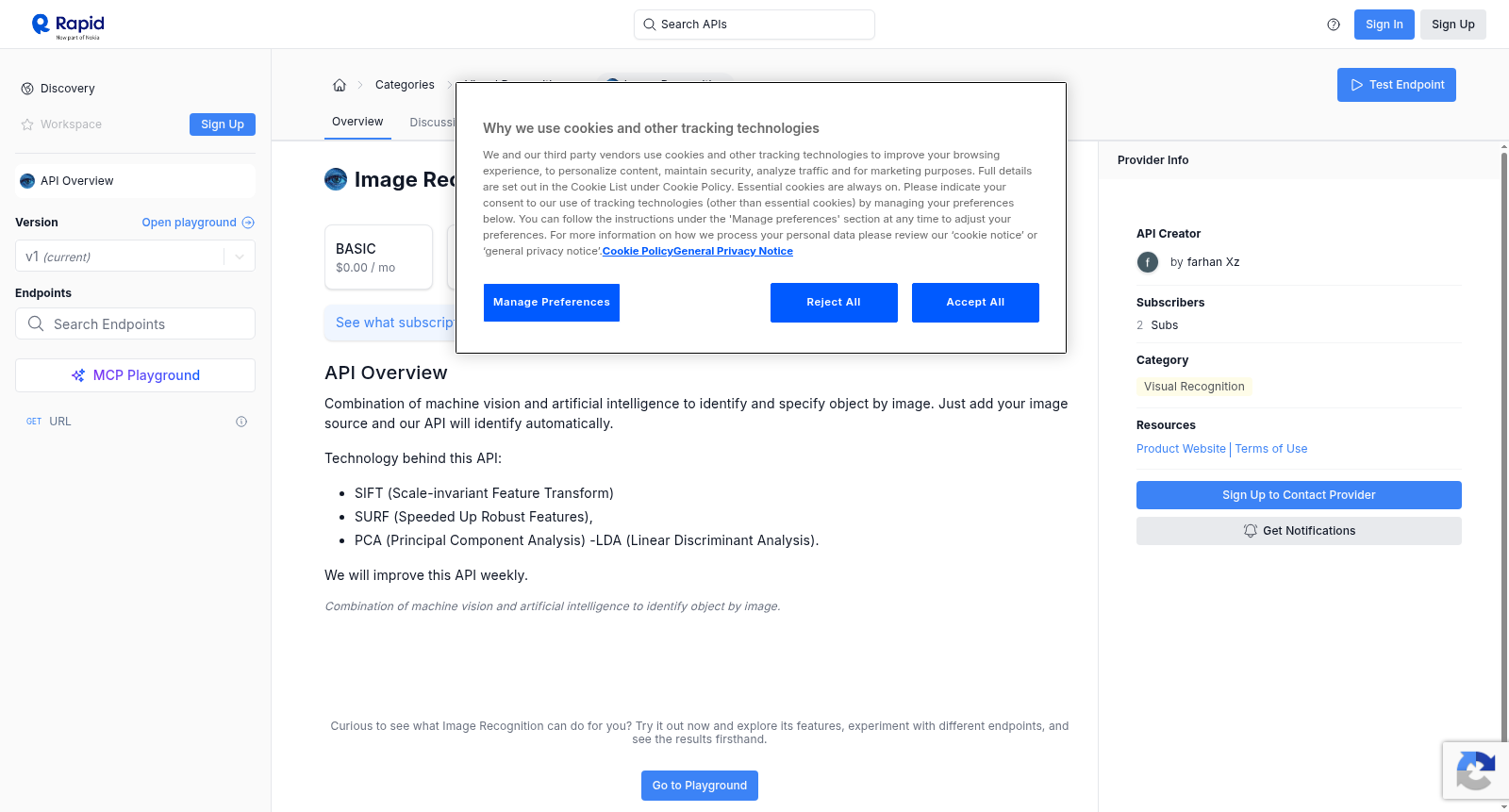
Task: Open the General Privacy Notice link
Action: [733, 251]
